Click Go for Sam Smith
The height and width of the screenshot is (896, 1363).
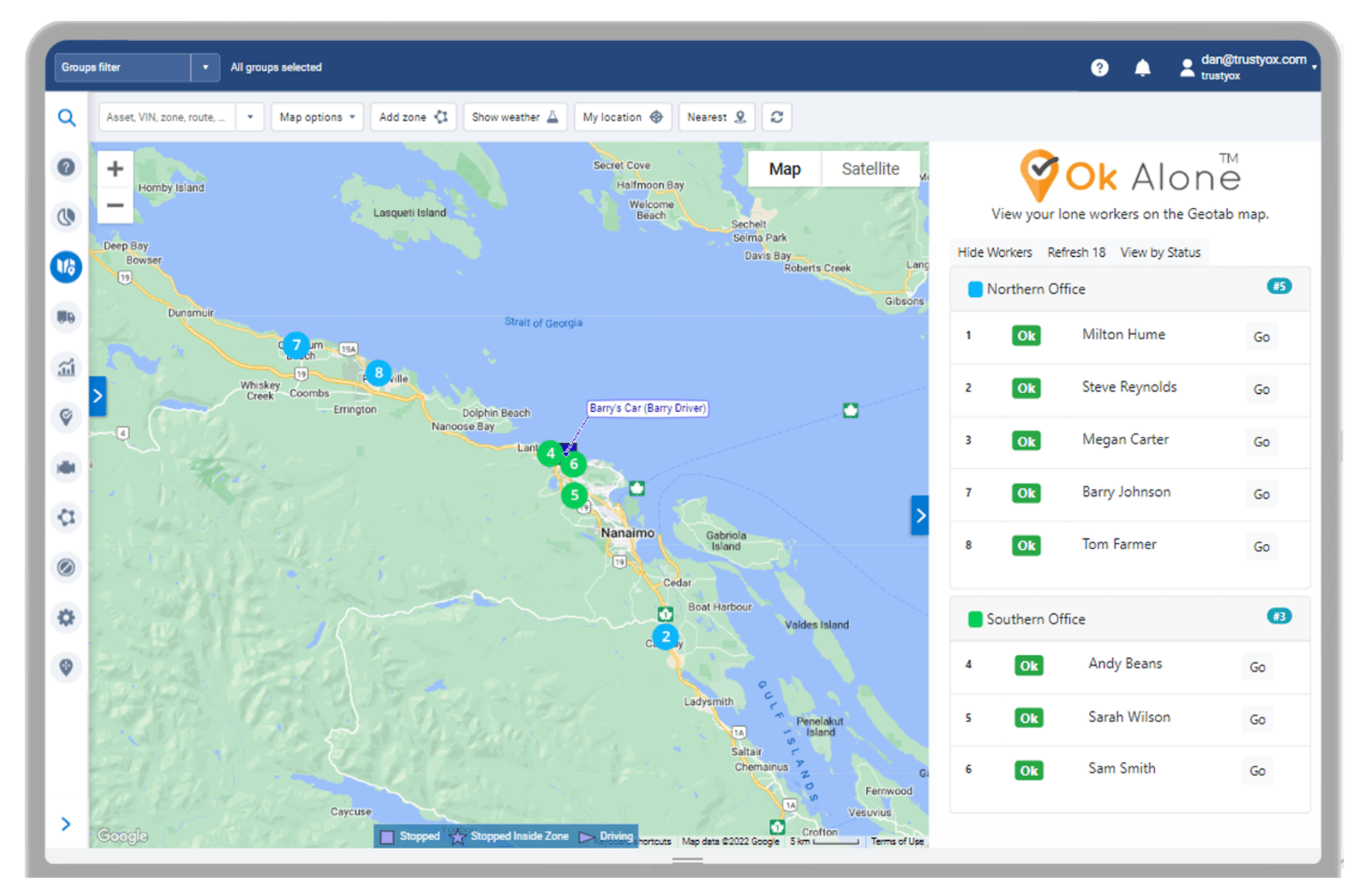[1257, 771]
